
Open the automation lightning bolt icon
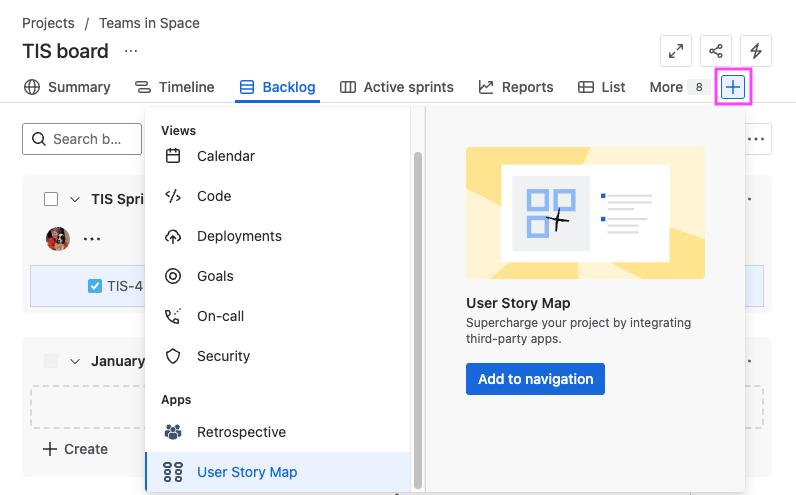(x=756, y=51)
